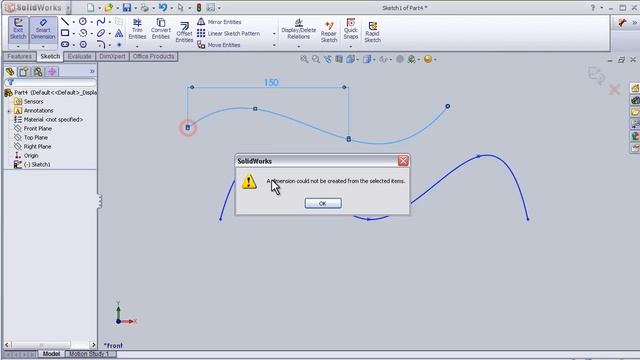The height and width of the screenshot is (360, 640).
Task: Toggle the Rapid Sketch tool
Action: (x=372, y=32)
